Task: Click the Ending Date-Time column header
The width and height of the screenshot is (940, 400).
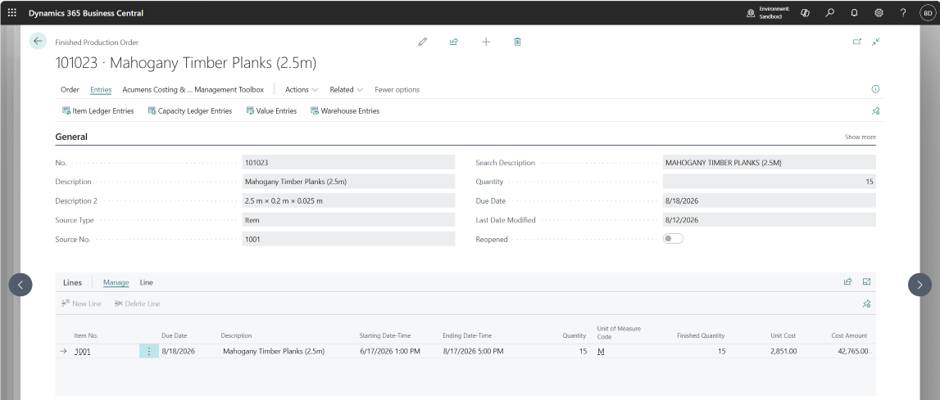Action: coord(467,336)
